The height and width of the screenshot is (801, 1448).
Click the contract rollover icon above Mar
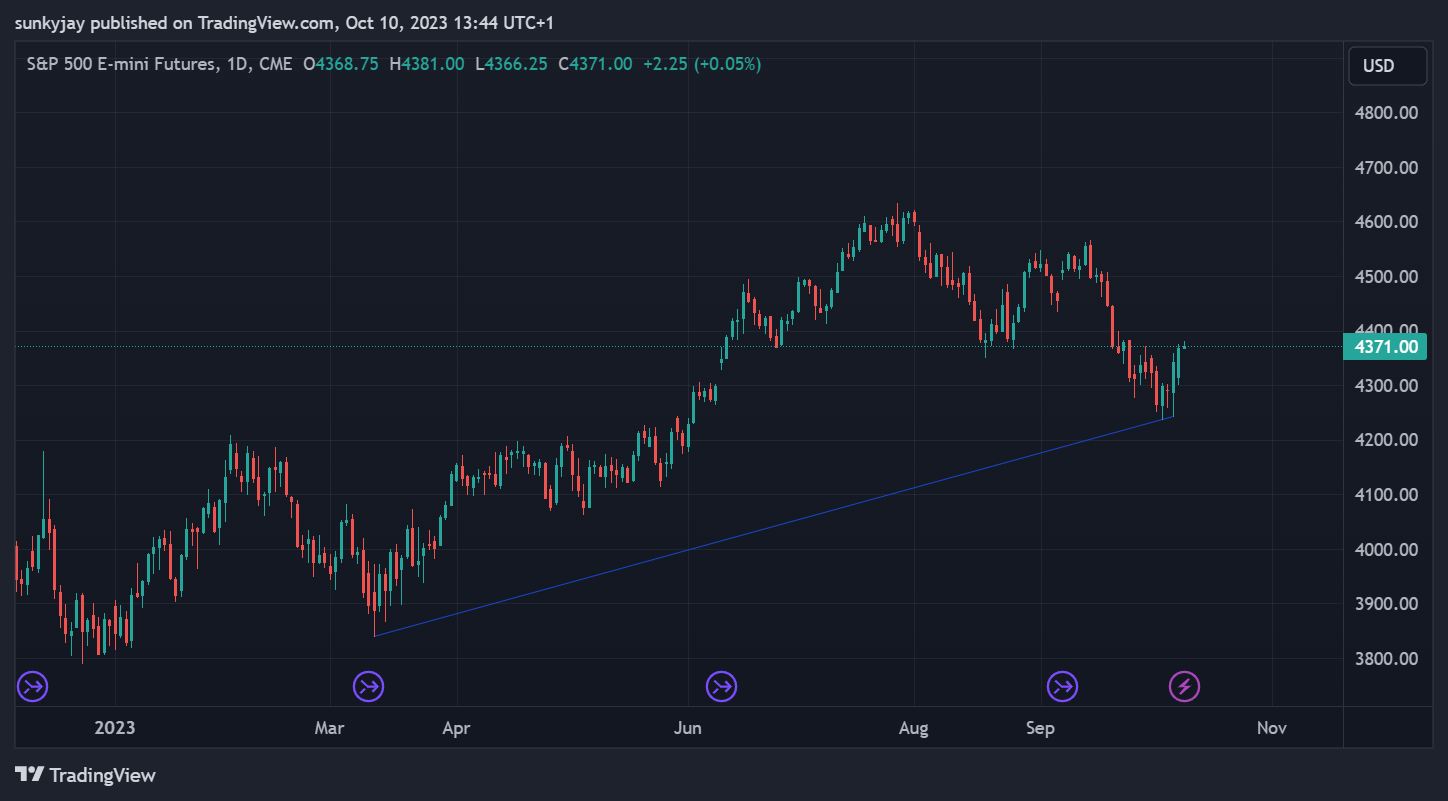coord(369,687)
